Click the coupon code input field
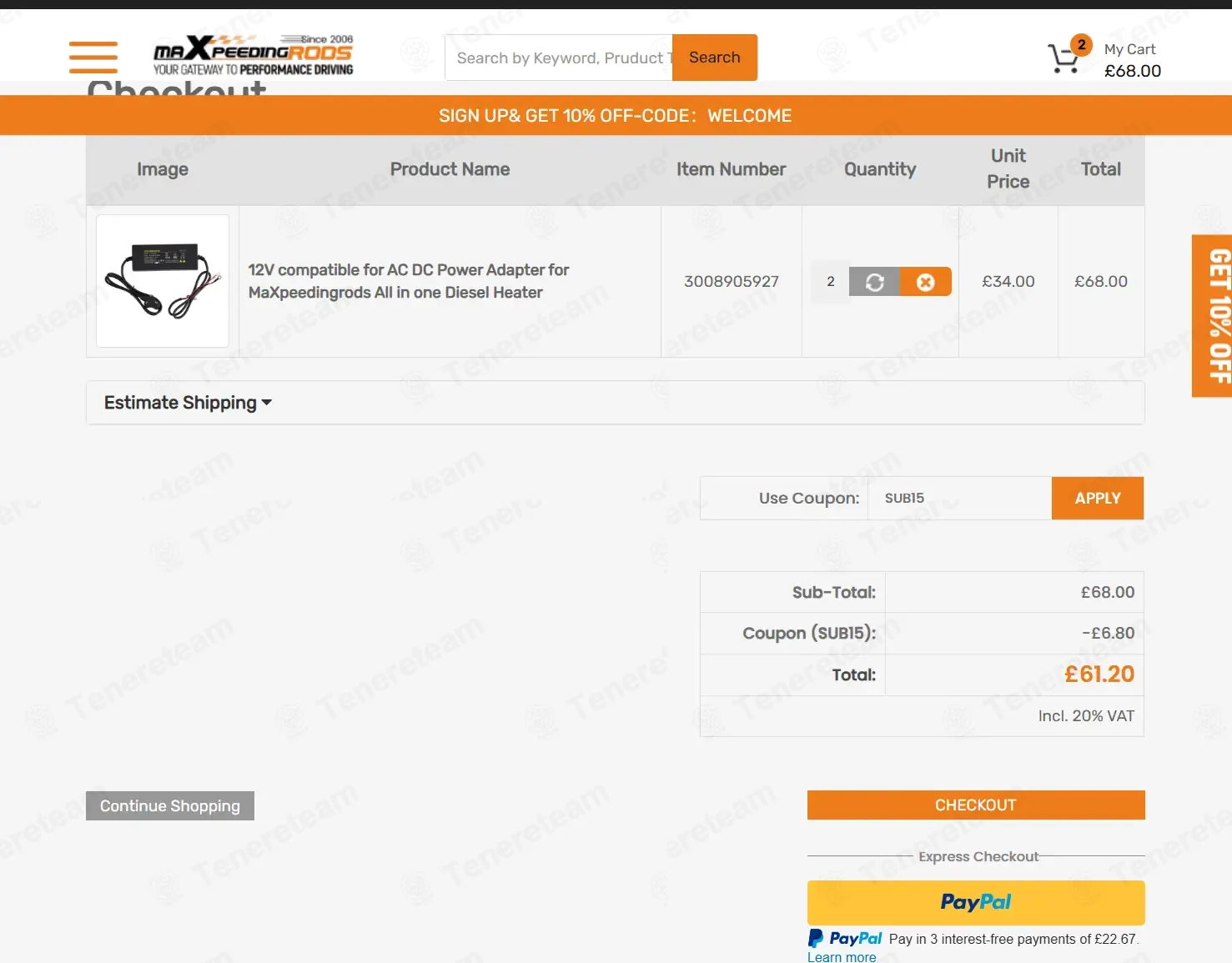 pos(959,499)
